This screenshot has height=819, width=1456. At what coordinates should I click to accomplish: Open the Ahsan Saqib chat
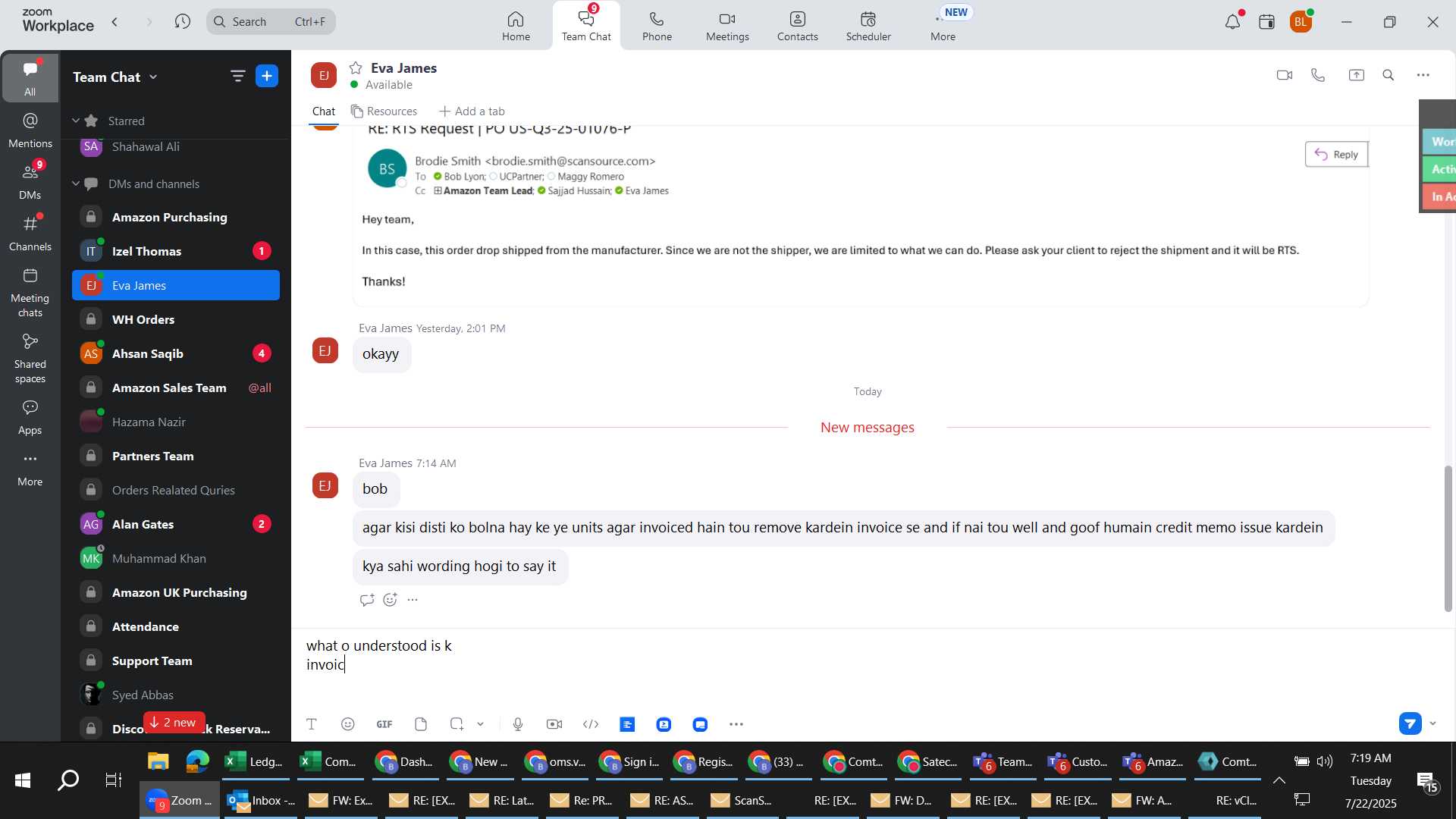coord(176,353)
